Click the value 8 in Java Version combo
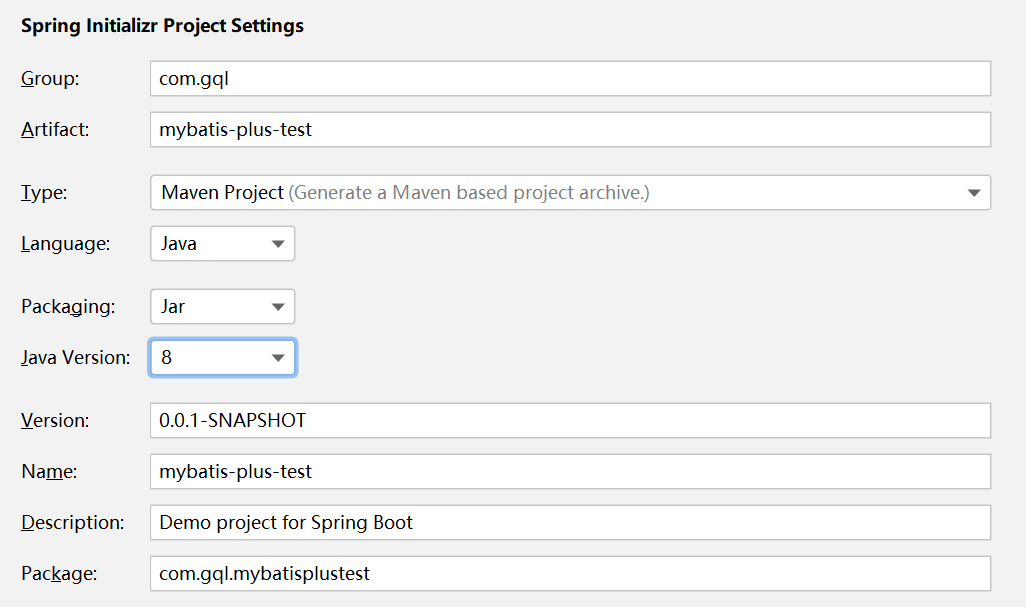Screen dimensions: 1026x607 (166, 357)
